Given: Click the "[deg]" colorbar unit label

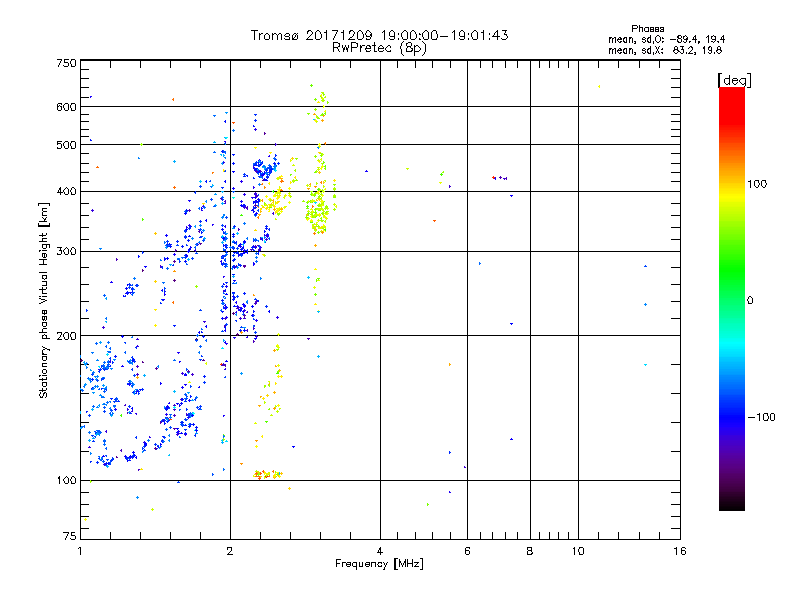Looking at the screenshot, I should pos(734,80).
